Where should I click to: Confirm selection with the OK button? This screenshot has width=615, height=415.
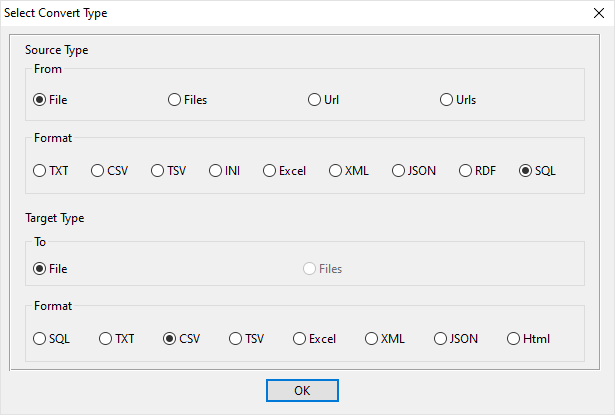pyautogui.click(x=302, y=390)
